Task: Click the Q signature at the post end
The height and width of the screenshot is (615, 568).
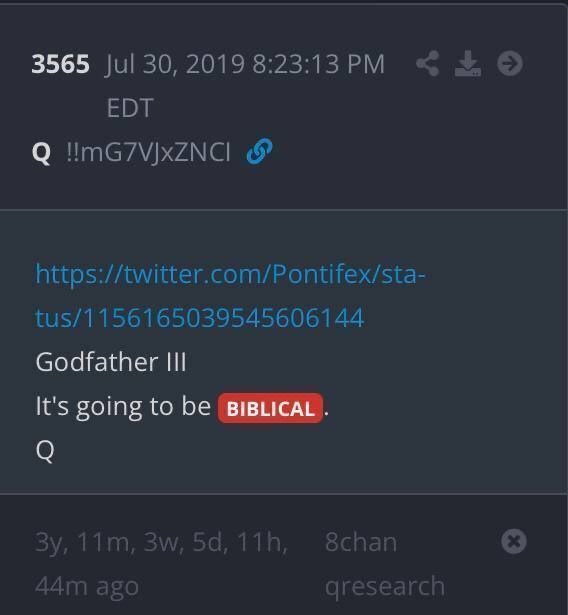Action: [45, 451]
